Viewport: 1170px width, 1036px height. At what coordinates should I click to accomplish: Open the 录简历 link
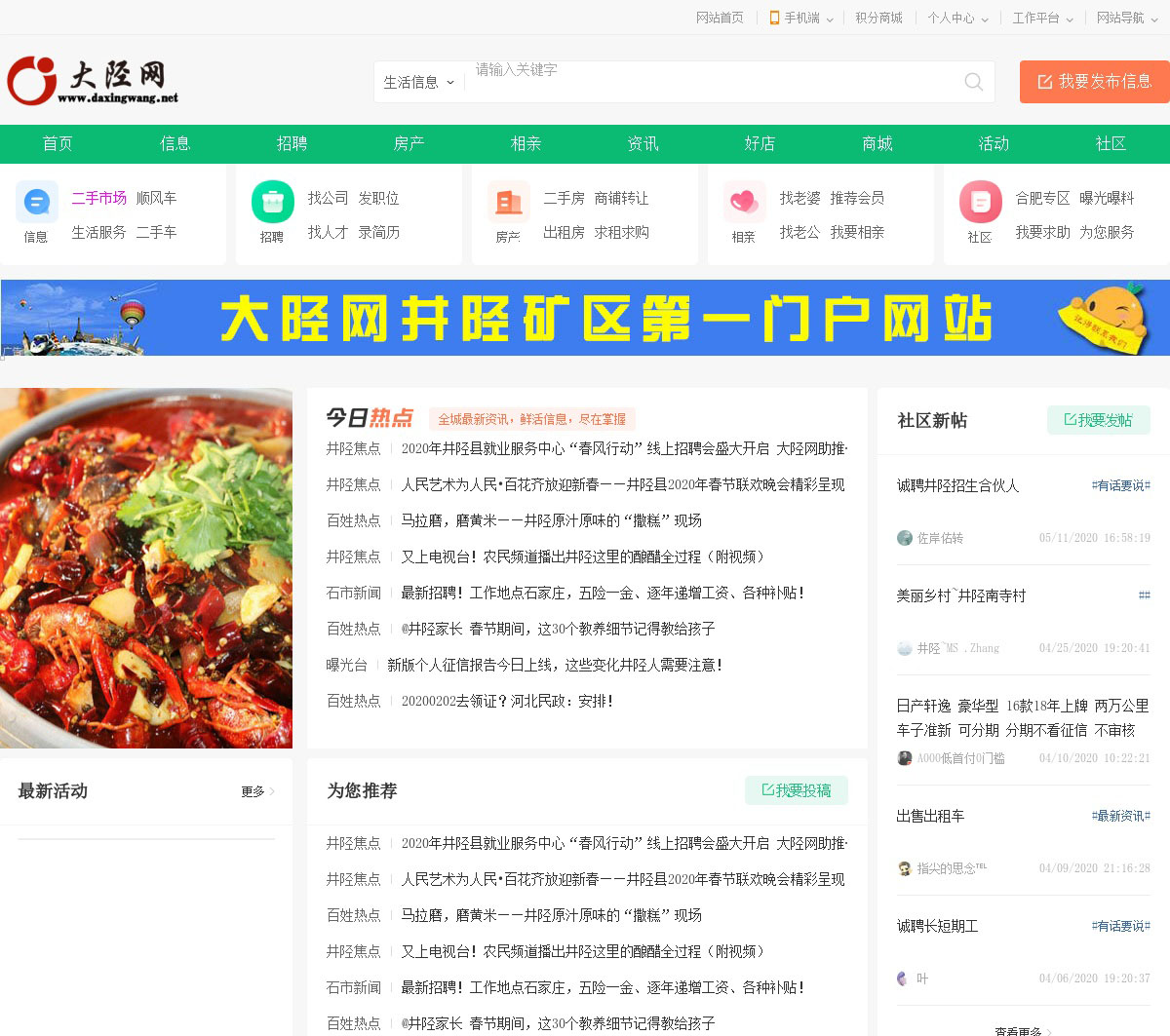(378, 232)
